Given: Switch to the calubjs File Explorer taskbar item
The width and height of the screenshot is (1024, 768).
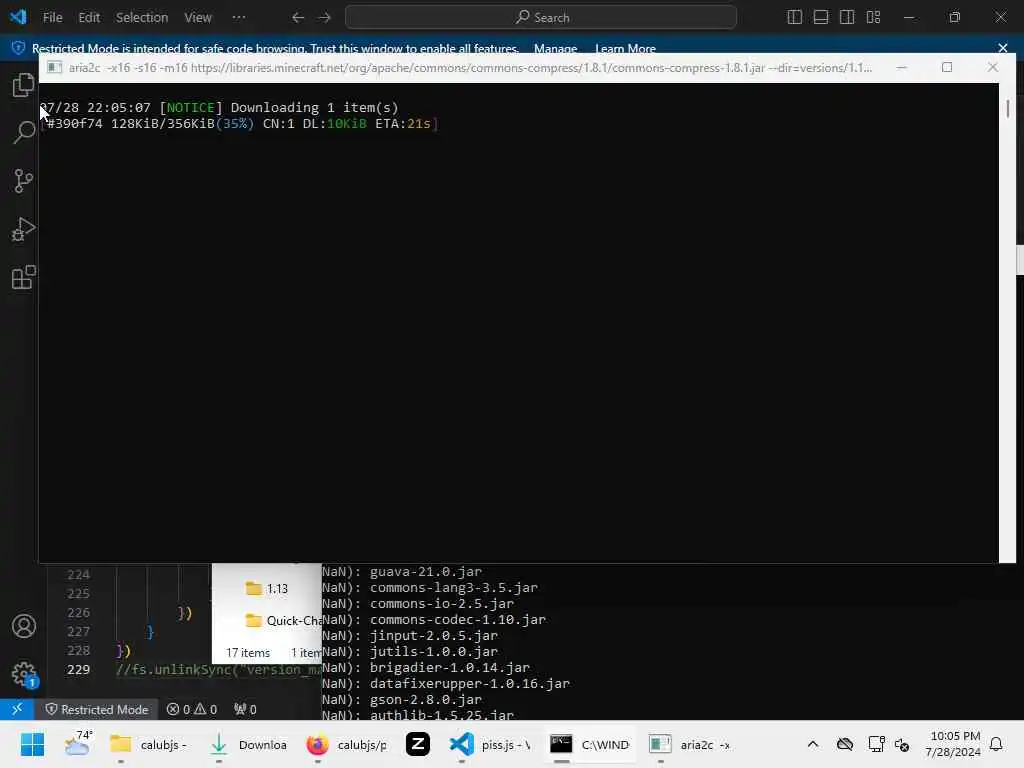Looking at the screenshot, I should (150, 744).
